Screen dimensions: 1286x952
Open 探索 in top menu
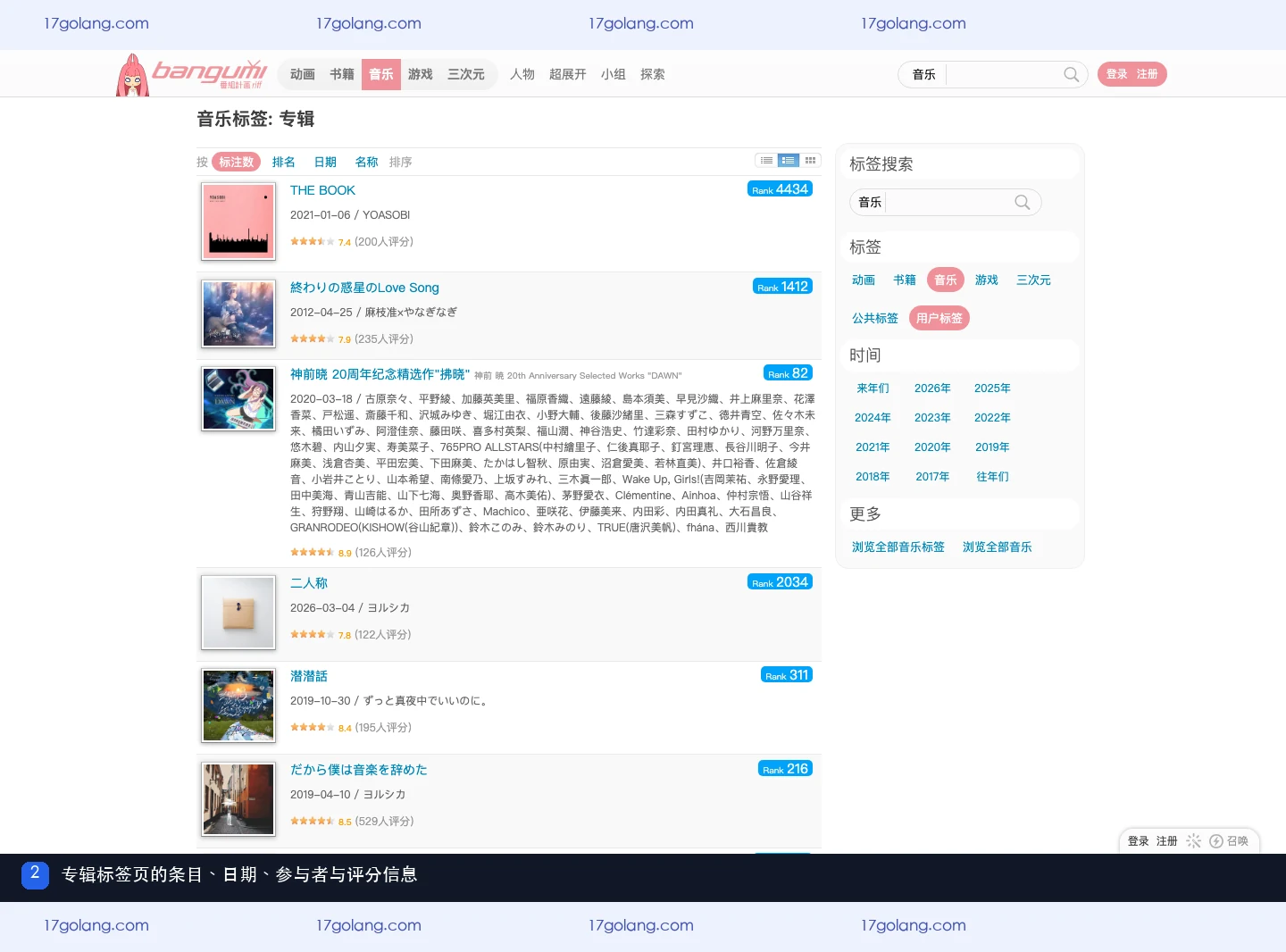(x=653, y=74)
